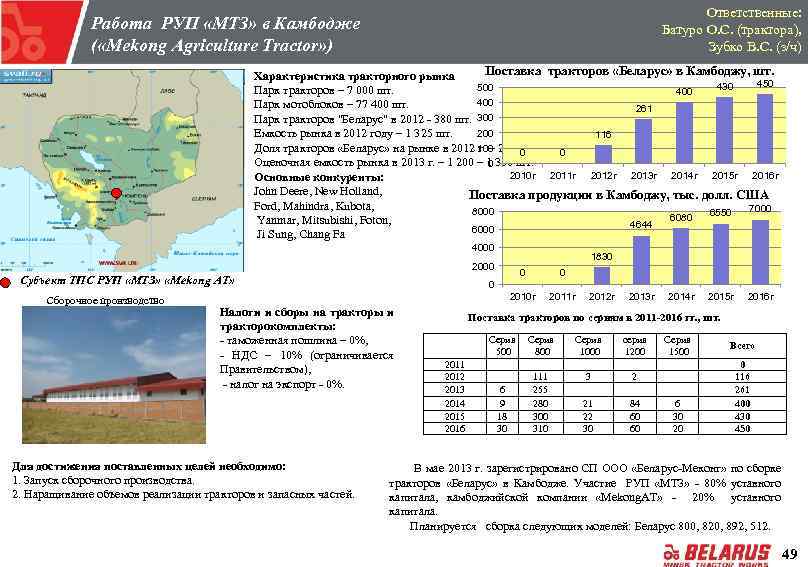Screen dimensions: 808x567
Task: Click the item '2. Наращивание объемов реализации тракторов'
Action: (x=183, y=495)
